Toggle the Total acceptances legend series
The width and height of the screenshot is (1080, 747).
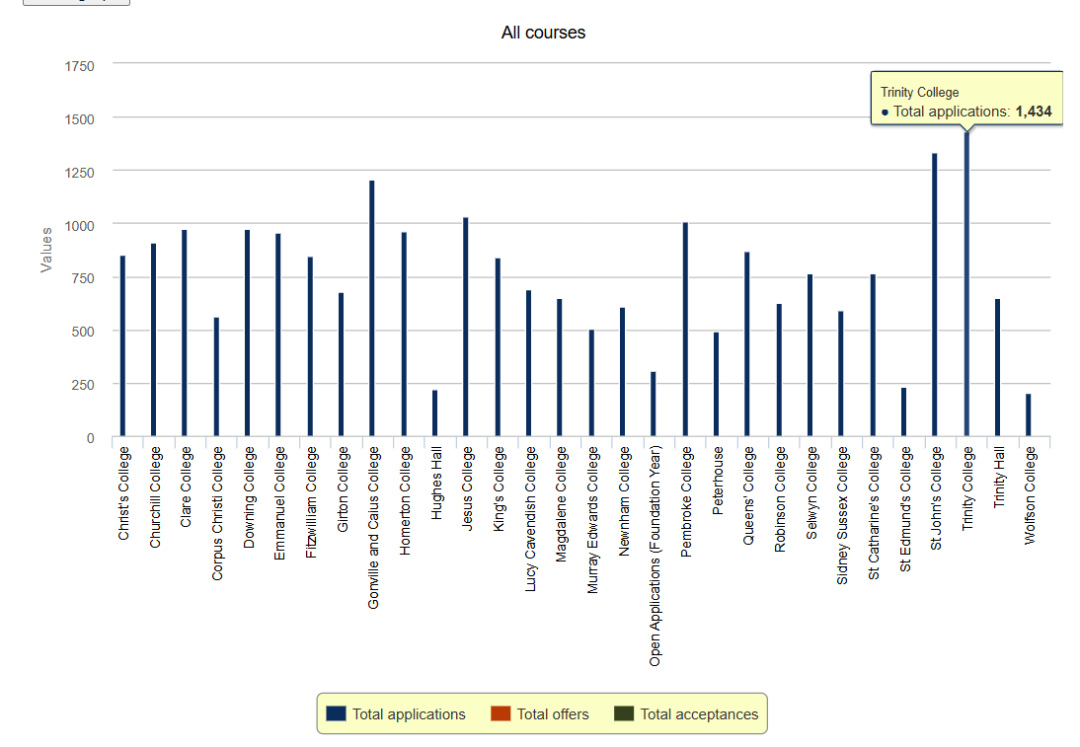pos(687,714)
